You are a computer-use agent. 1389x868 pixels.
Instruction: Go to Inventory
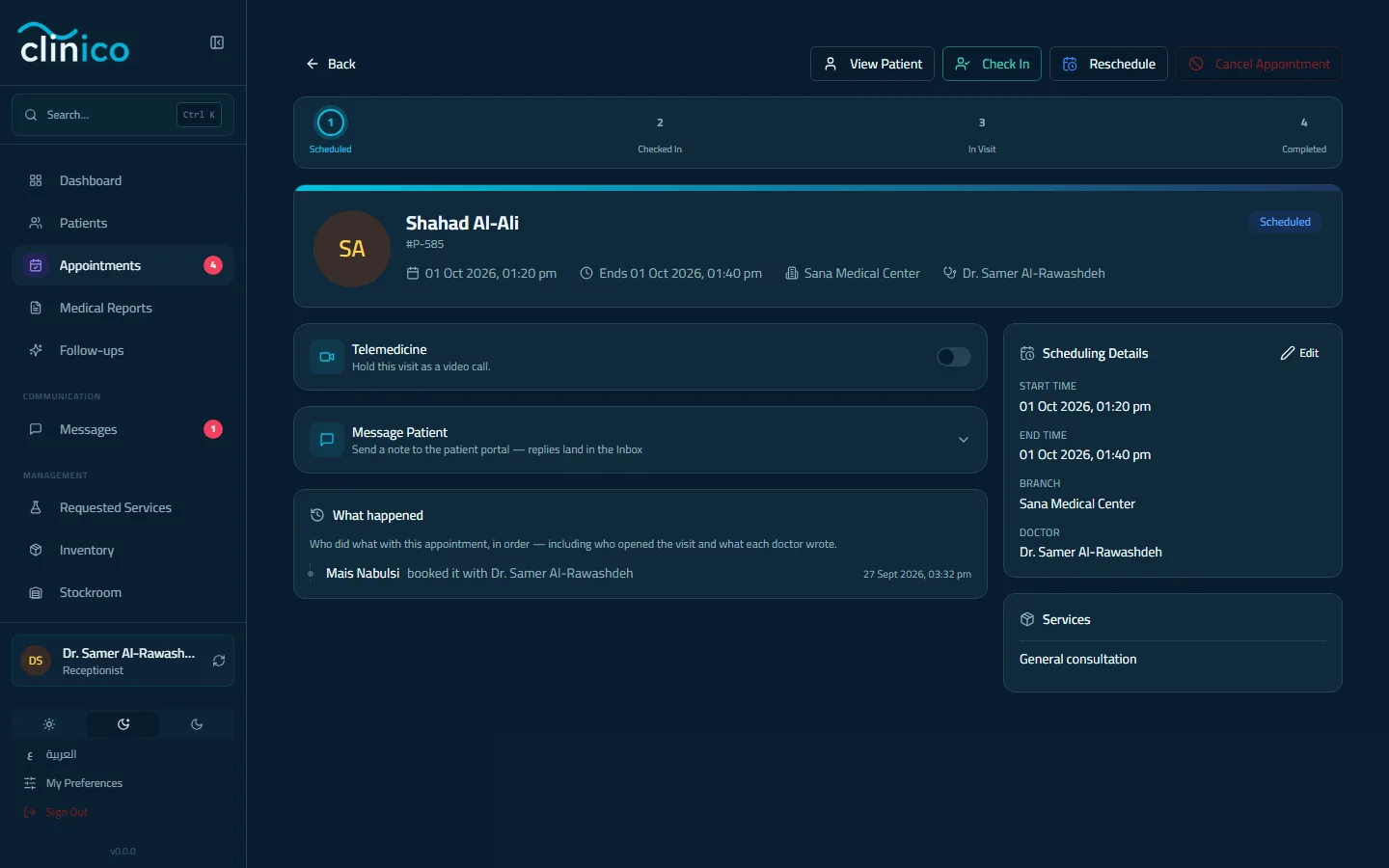click(x=123, y=550)
